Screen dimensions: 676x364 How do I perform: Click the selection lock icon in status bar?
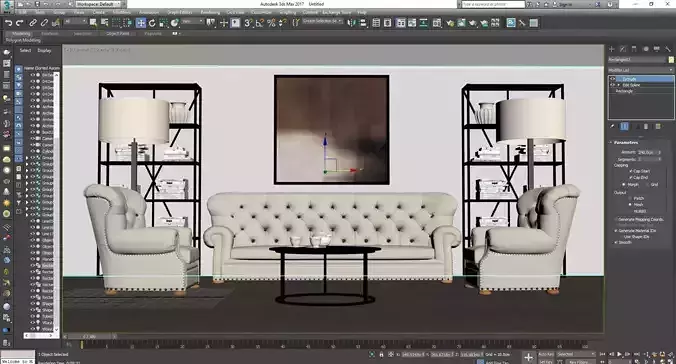click(381, 355)
